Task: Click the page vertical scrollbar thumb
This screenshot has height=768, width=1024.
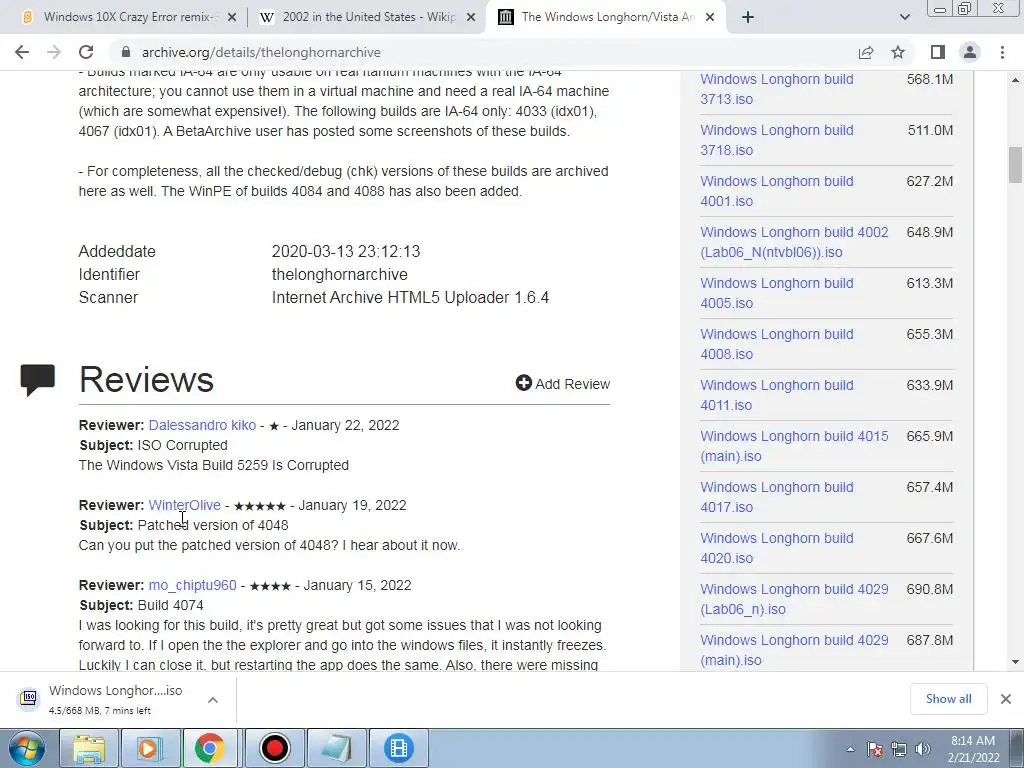Action: coord(1015,165)
